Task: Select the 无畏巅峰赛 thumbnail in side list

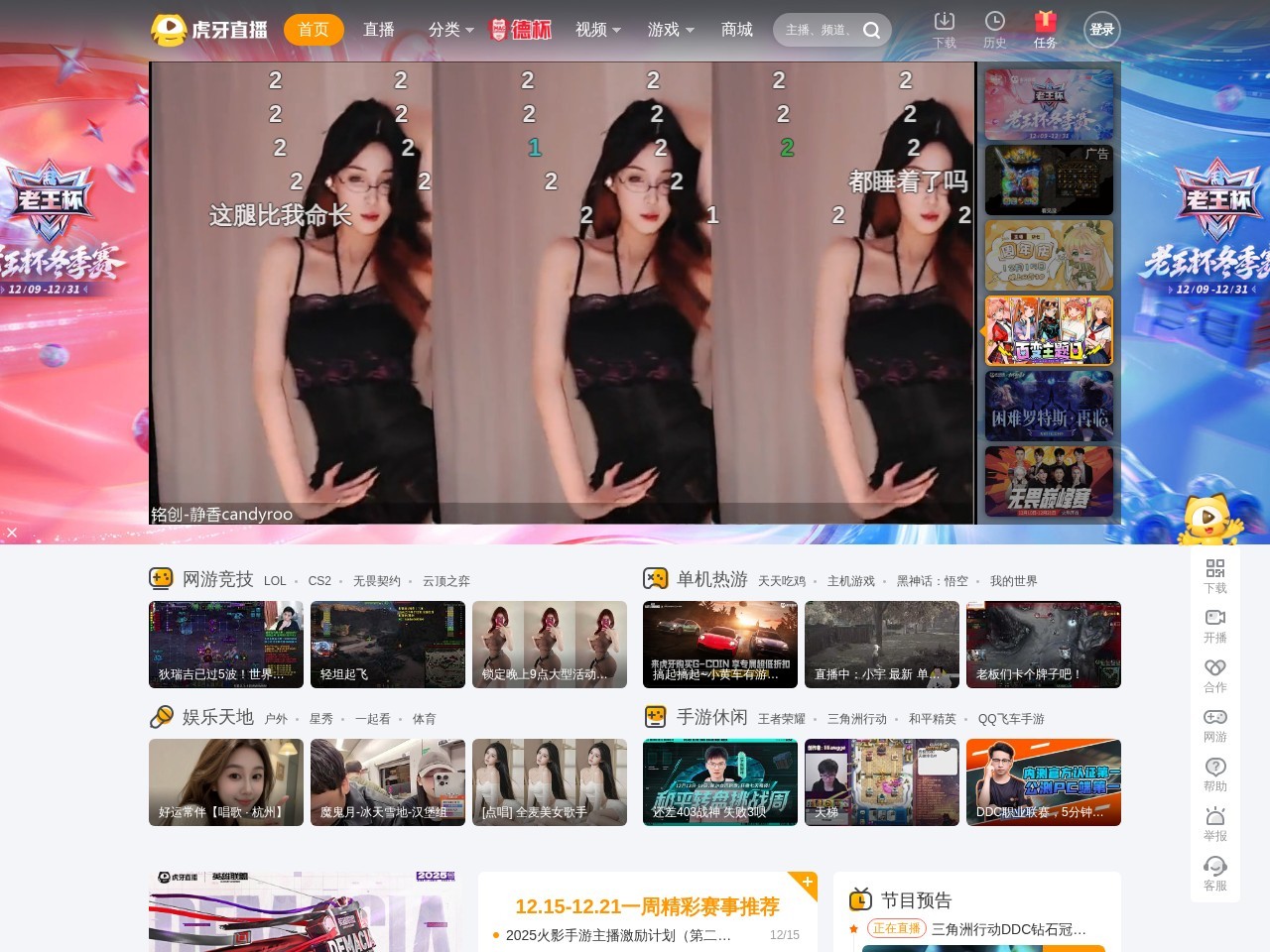Action: coord(1049,481)
